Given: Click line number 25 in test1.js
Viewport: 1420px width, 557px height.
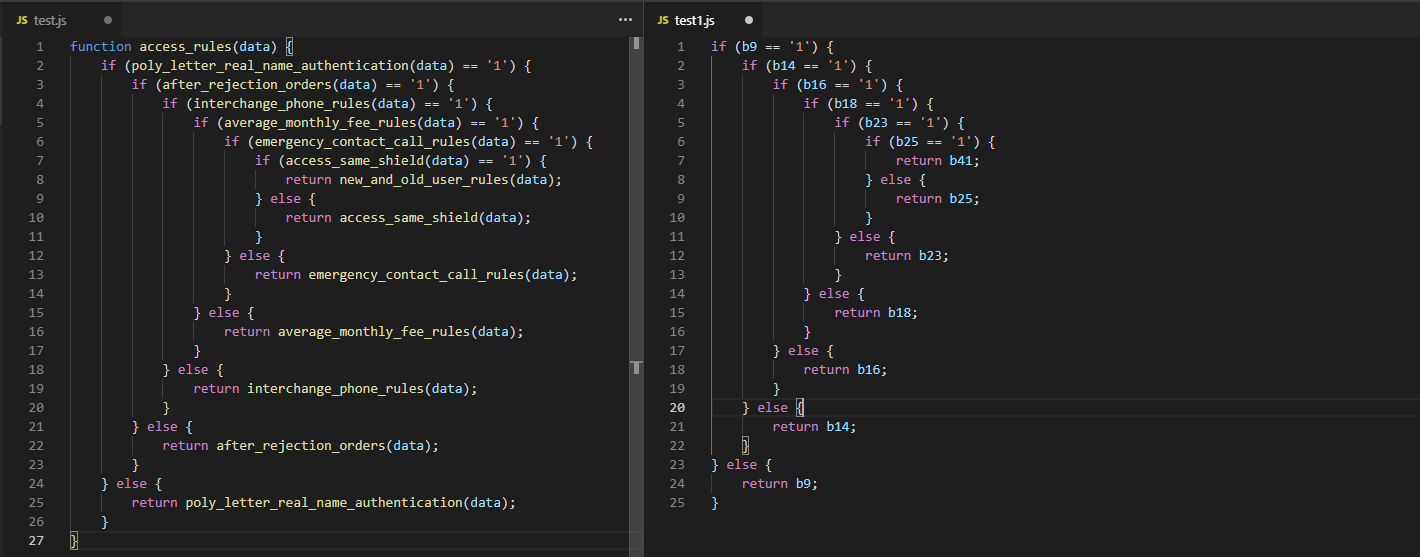Looking at the screenshot, I should click(677, 503).
